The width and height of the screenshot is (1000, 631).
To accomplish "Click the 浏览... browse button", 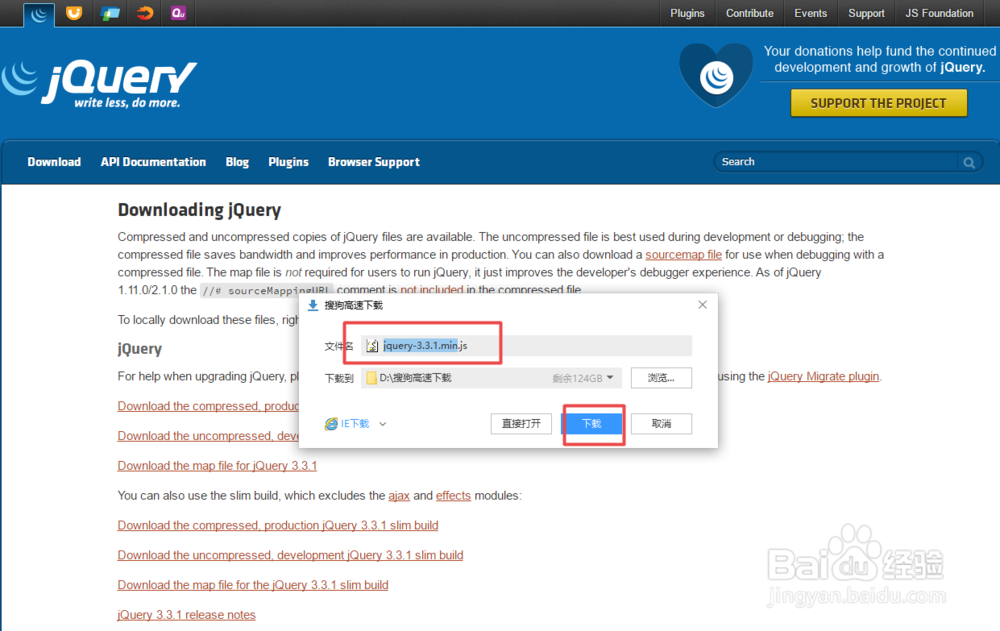I will coord(661,378).
